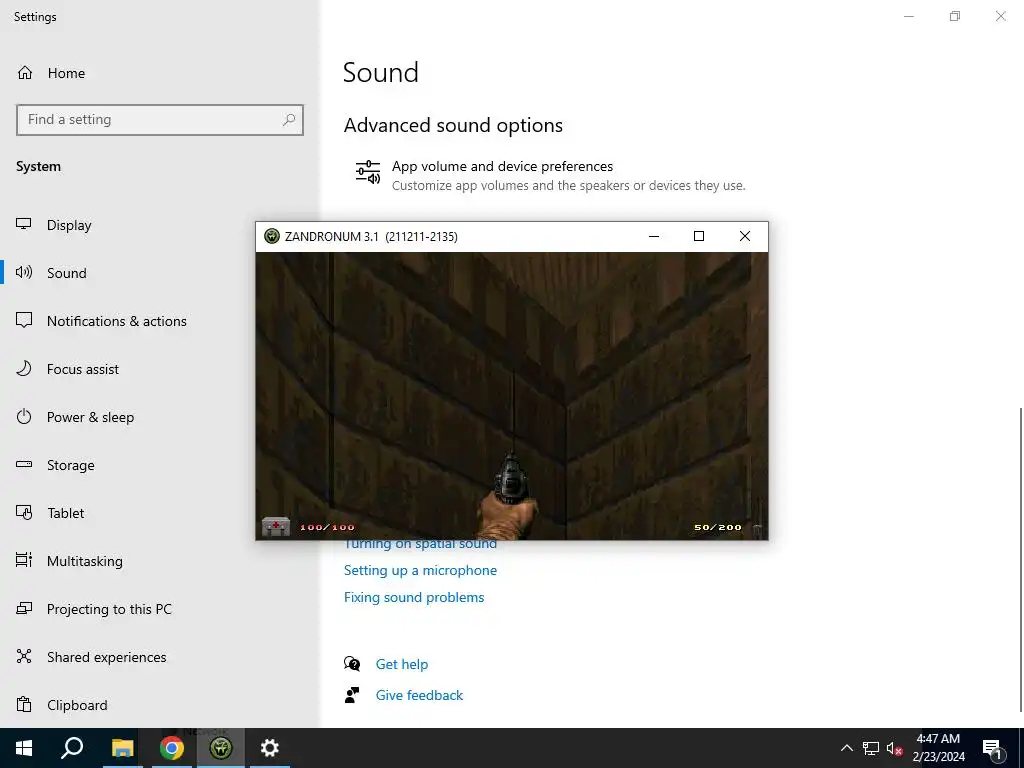Screen dimensions: 1024x768
Task: Maximize the Zandronum window
Action: click(699, 236)
